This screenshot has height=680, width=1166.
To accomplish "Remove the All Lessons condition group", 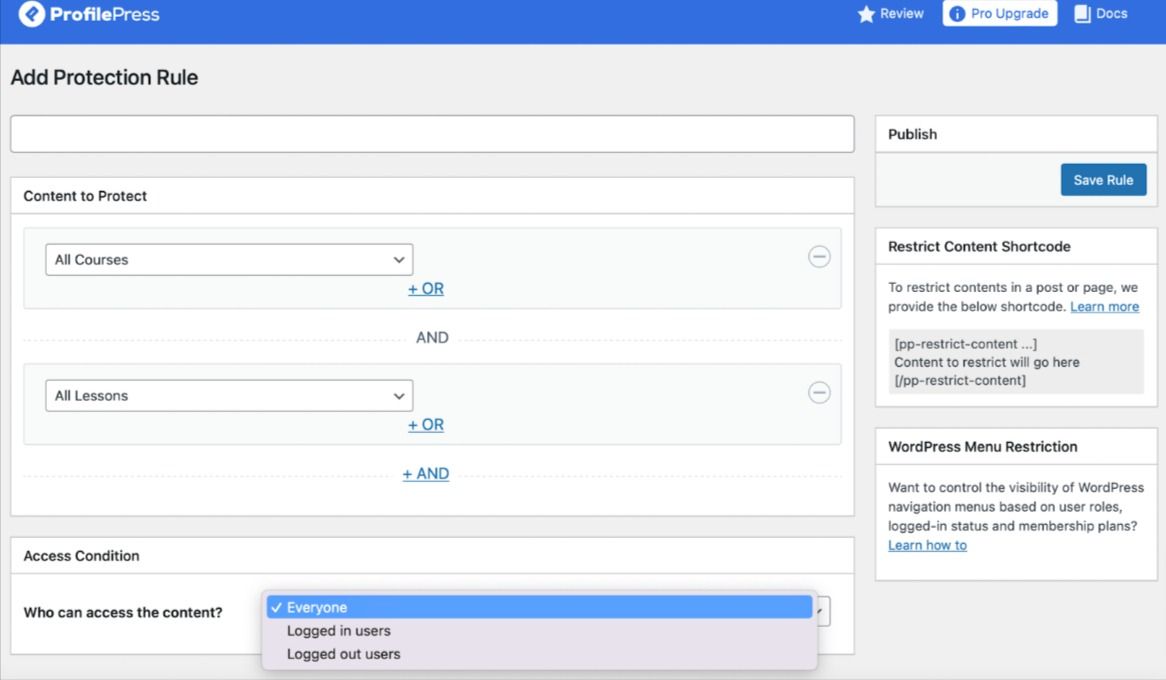I will [819, 393].
